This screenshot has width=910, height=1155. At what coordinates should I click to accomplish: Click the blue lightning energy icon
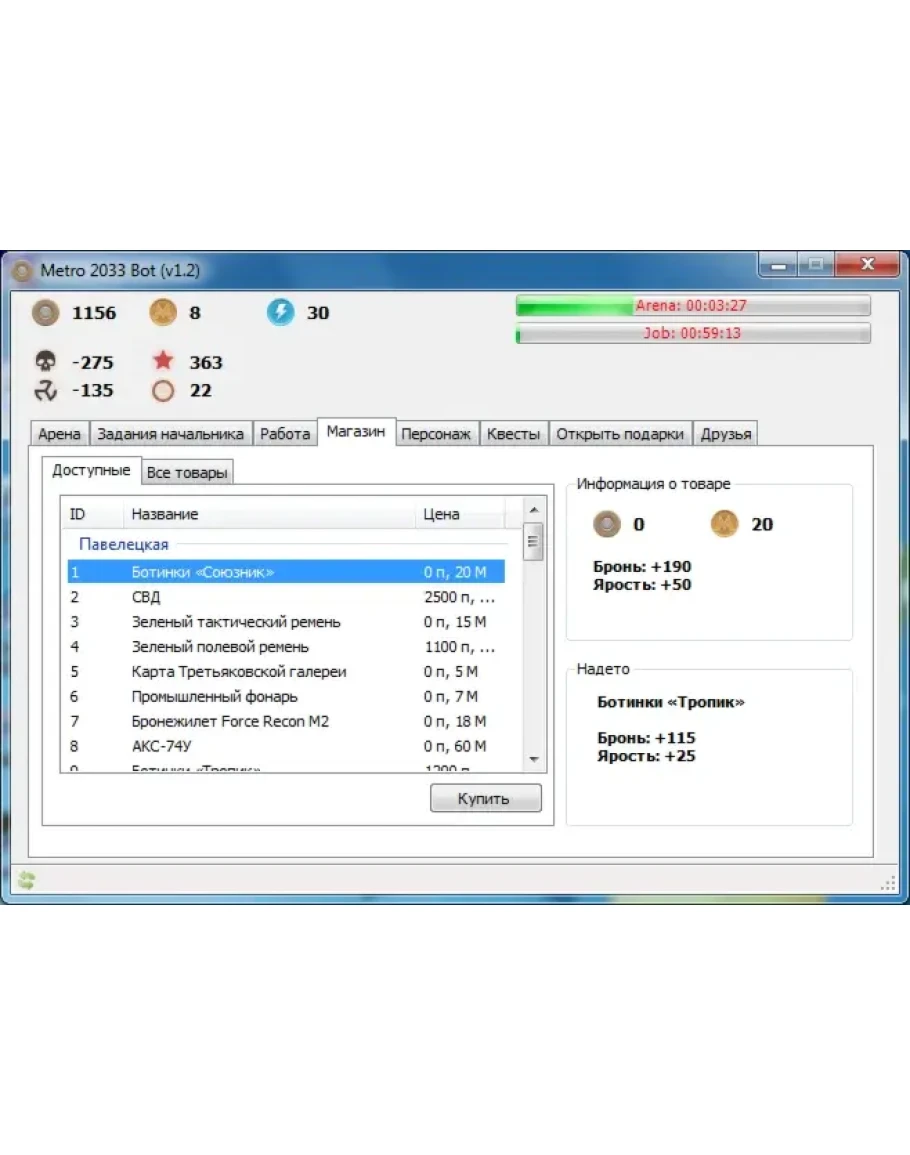(x=281, y=313)
